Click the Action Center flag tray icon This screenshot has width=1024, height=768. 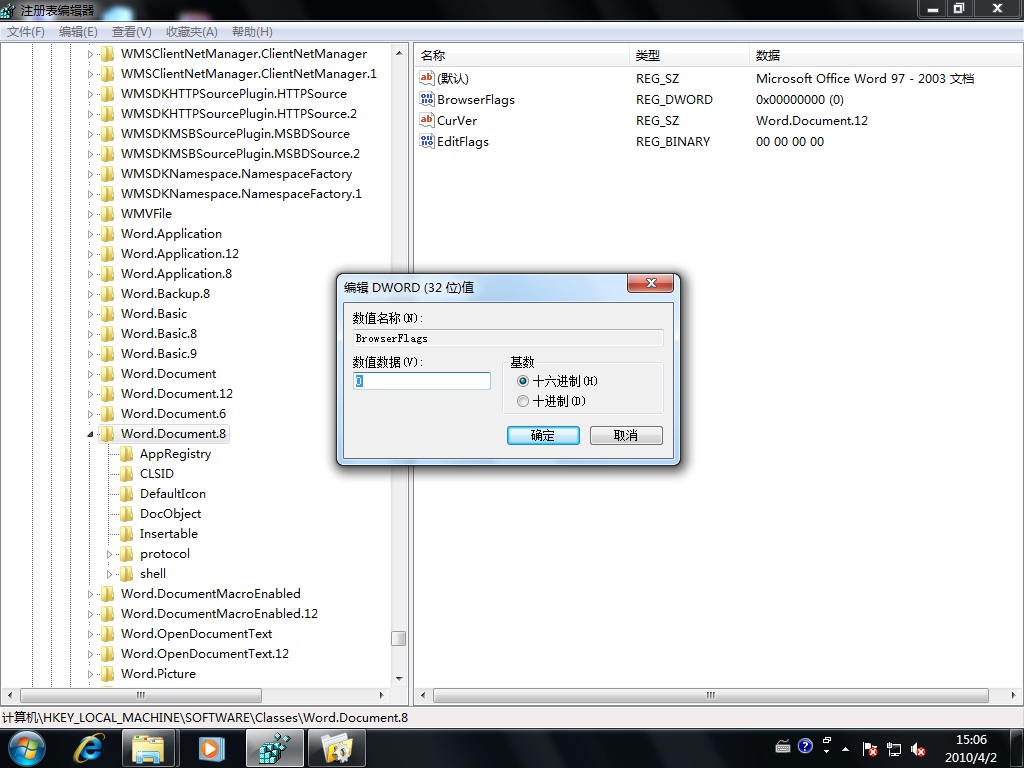coord(869,749)
